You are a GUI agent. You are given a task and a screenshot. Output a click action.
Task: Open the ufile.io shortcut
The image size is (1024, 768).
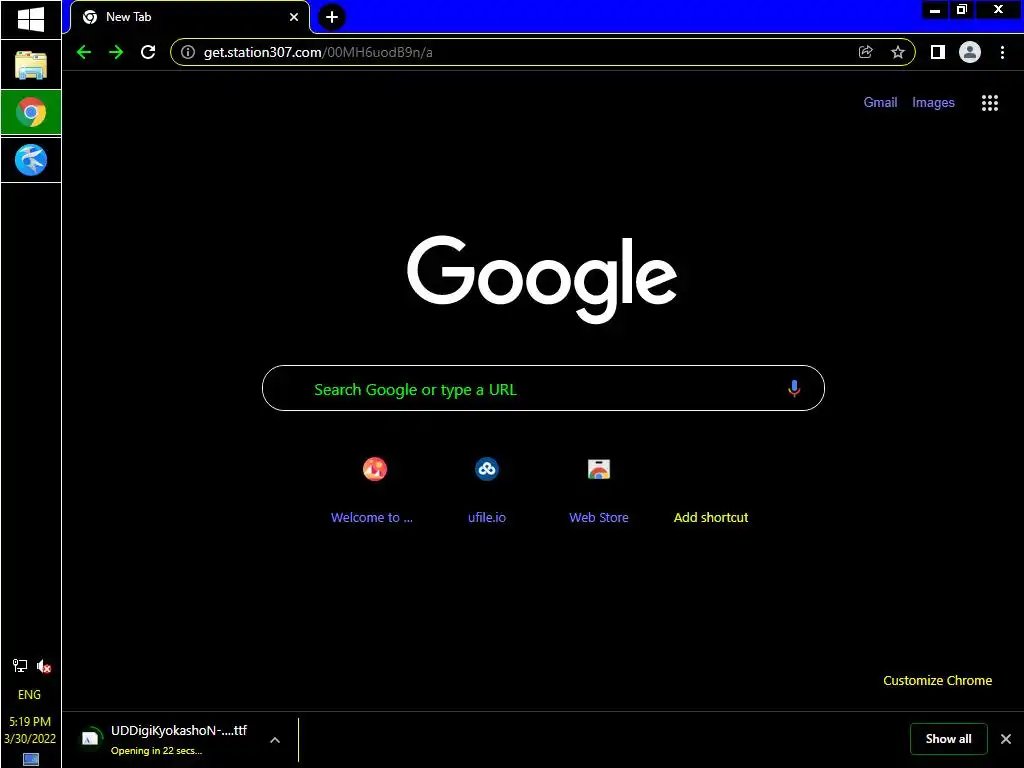(487, 490)
